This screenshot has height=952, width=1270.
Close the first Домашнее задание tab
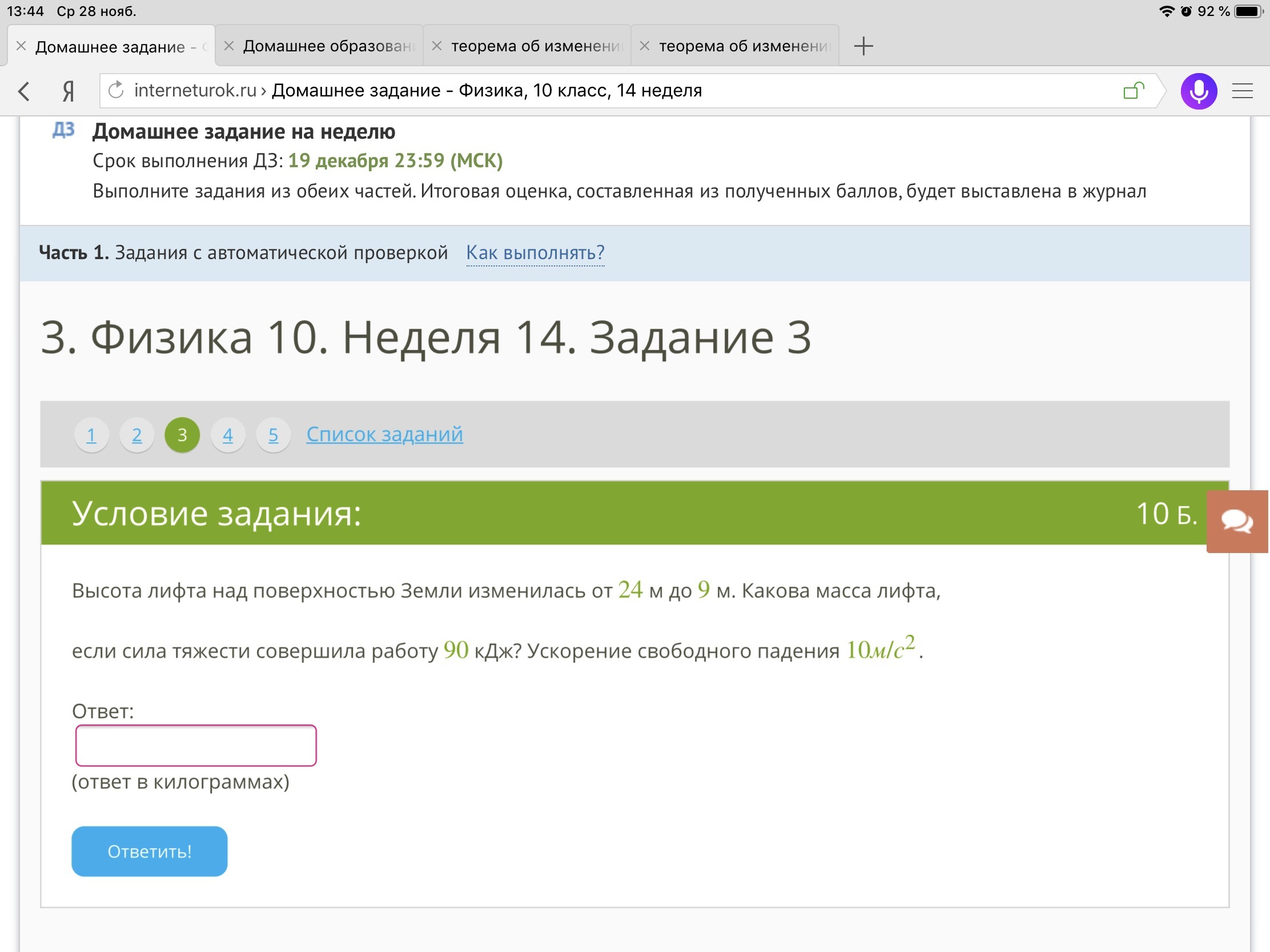(x=21, y=46)
